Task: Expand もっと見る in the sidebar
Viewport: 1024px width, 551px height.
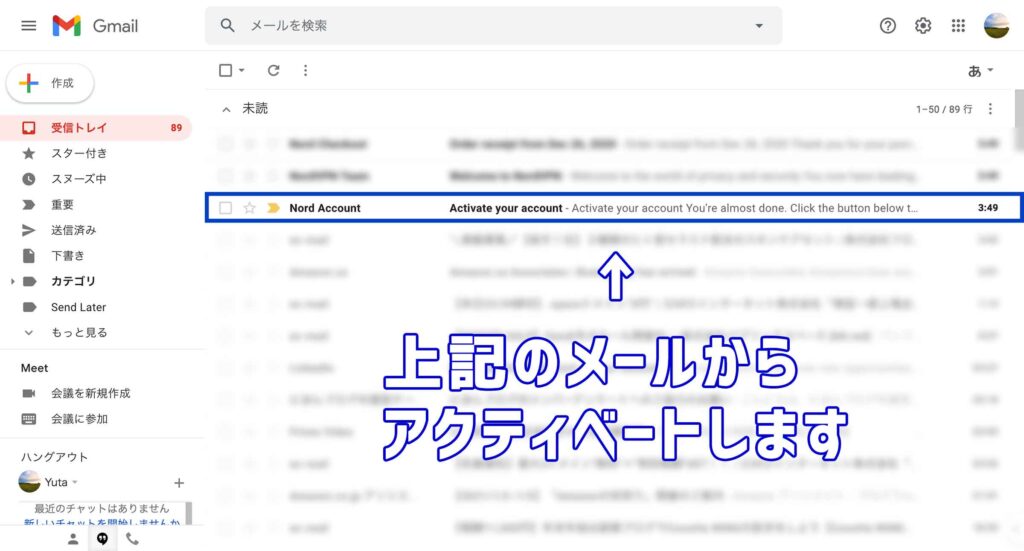Action: (x=79, y=332)
